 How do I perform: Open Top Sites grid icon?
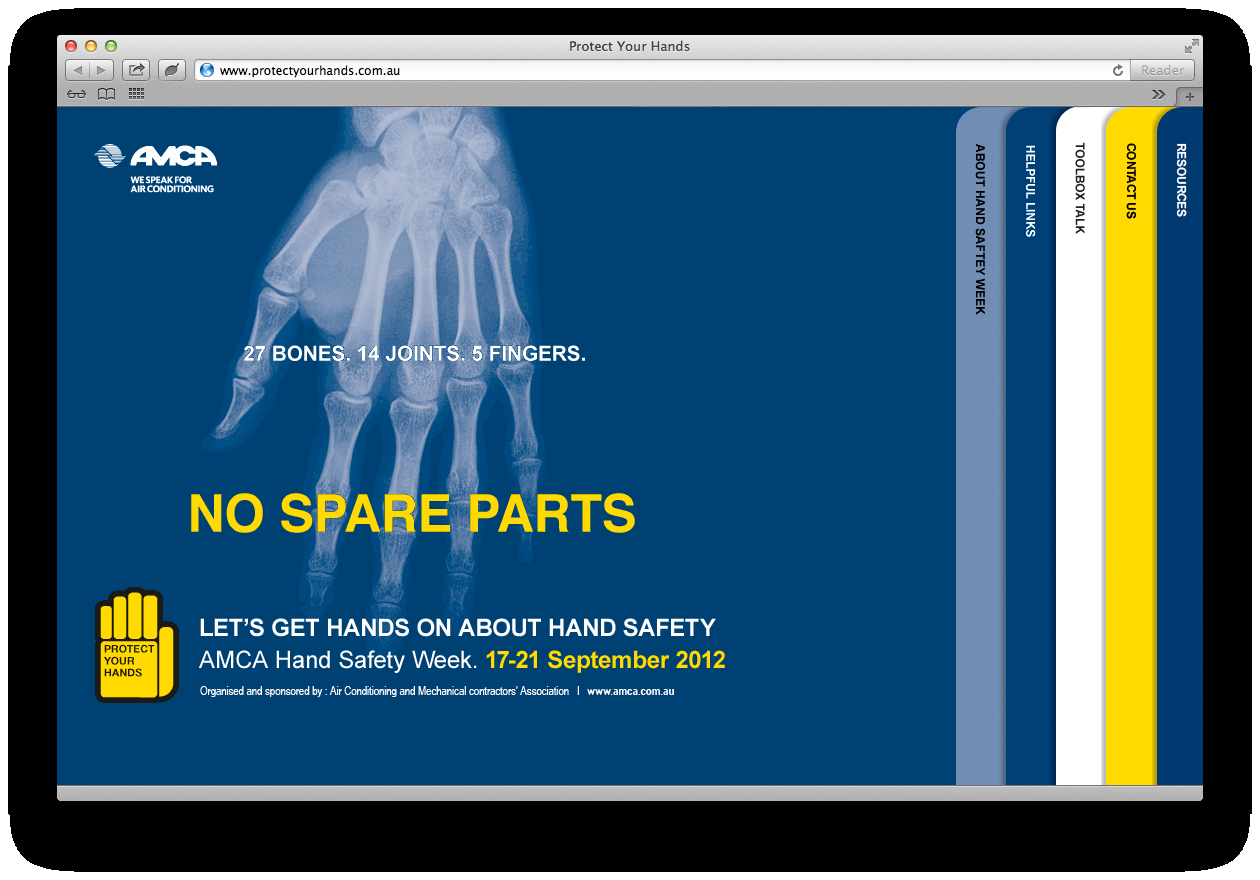pos(136,94)
